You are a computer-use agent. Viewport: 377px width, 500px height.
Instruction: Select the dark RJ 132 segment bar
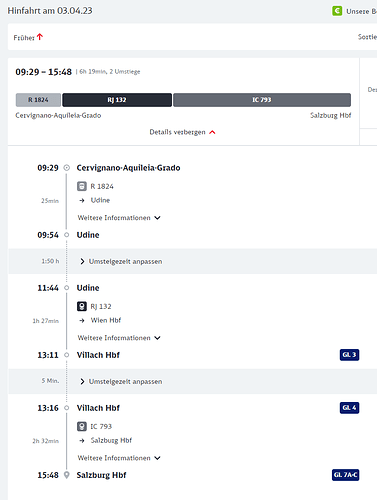[117, 100]
